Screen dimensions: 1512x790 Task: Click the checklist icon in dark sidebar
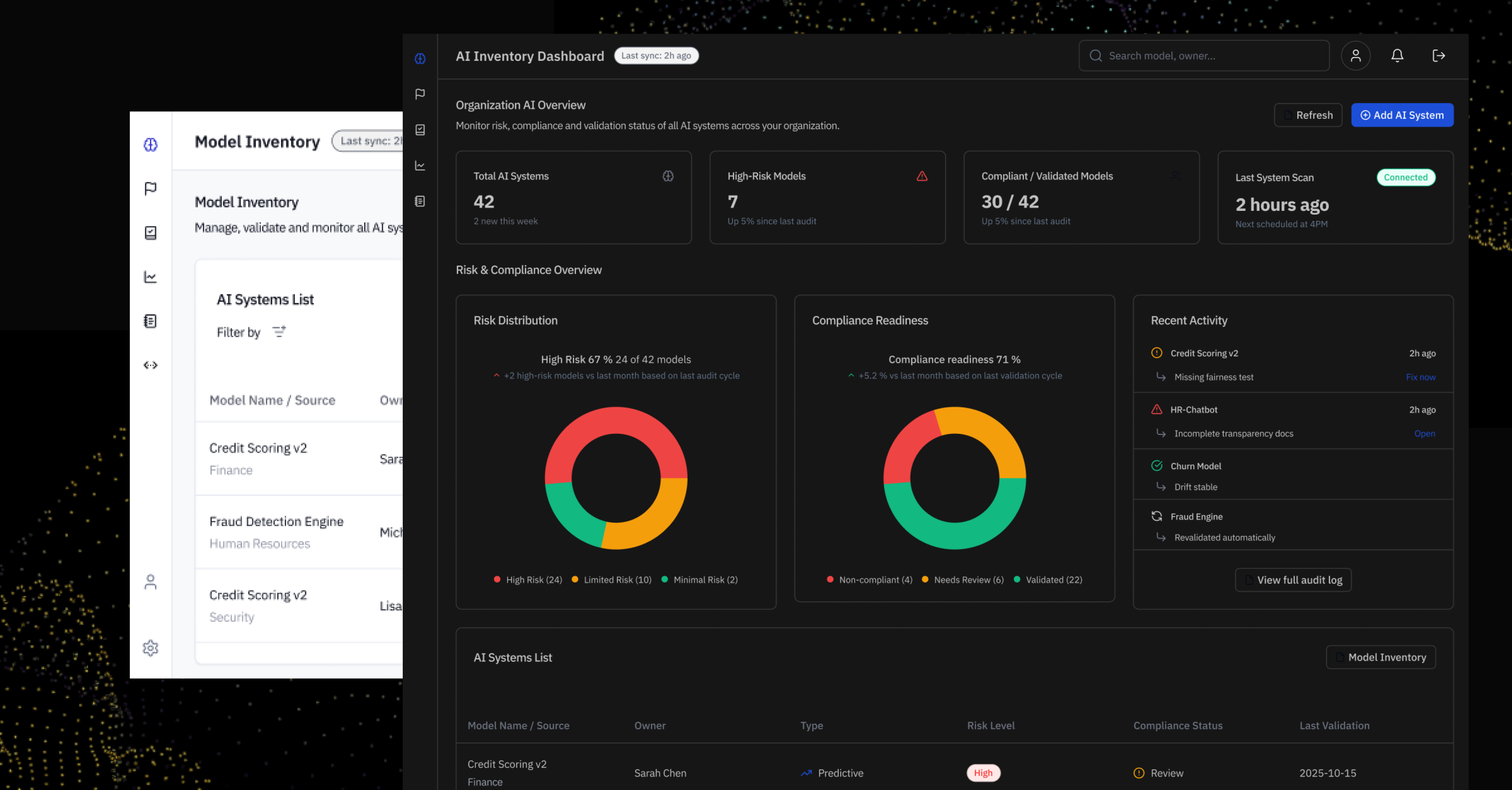420,130
